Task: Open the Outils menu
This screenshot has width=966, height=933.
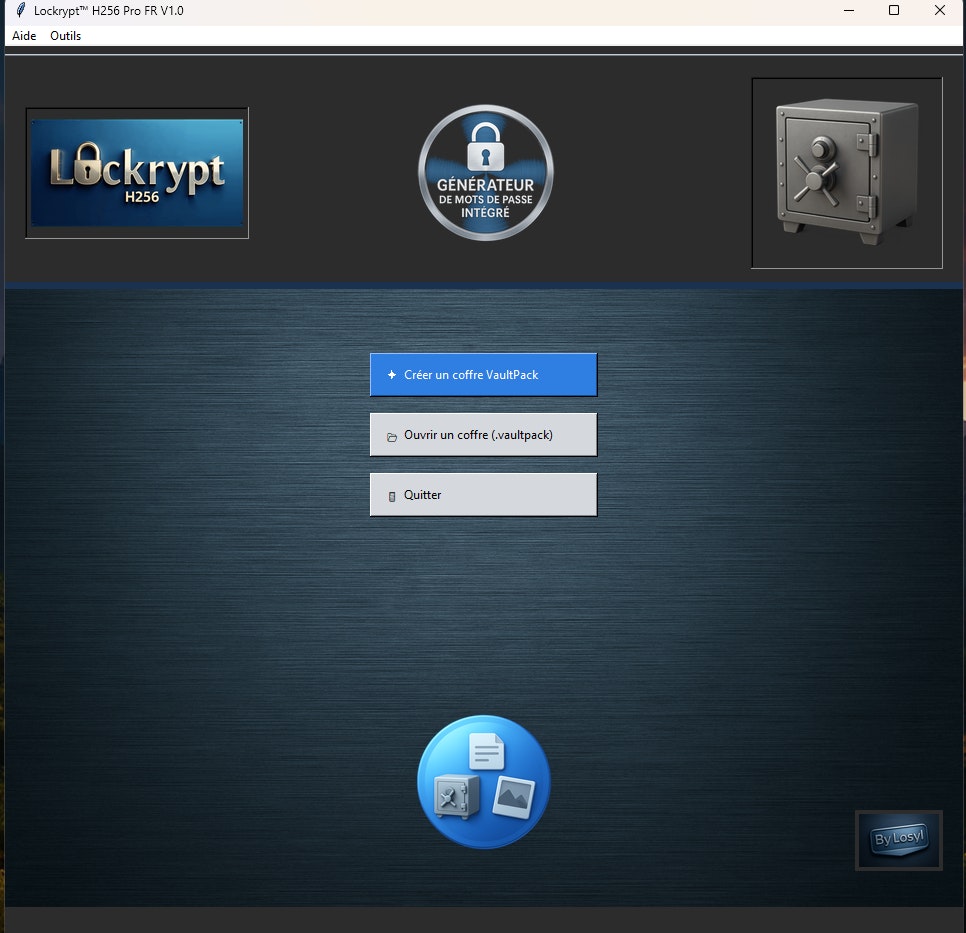Action: tap(65, 36)
